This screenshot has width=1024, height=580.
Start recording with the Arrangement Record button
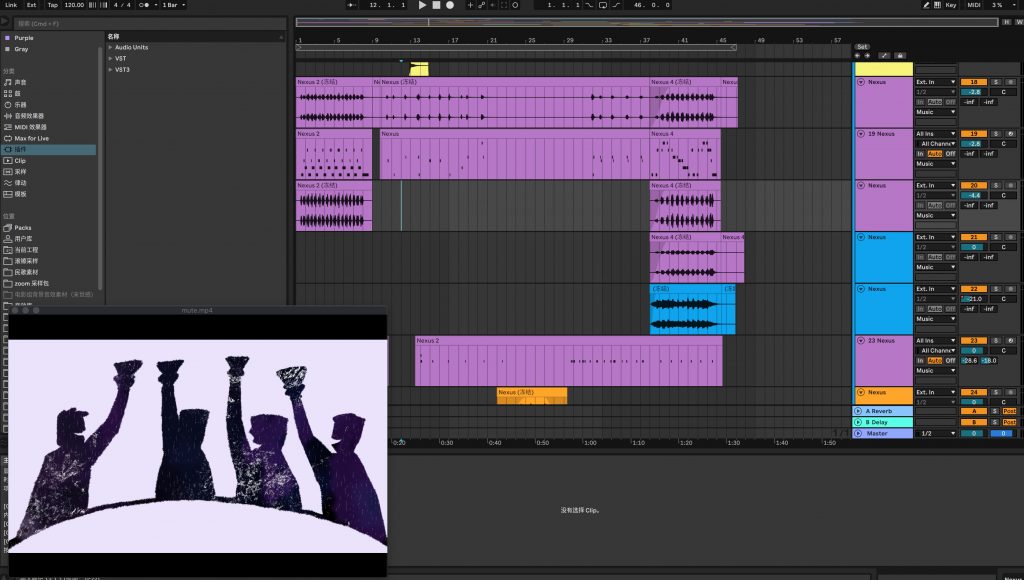450,5
